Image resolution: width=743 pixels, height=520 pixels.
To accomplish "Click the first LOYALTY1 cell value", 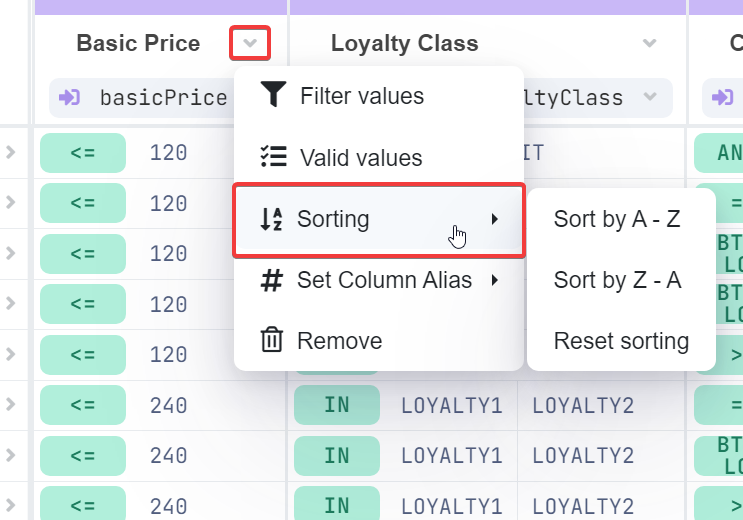I will pyautogui.click(x=452, y=405).
